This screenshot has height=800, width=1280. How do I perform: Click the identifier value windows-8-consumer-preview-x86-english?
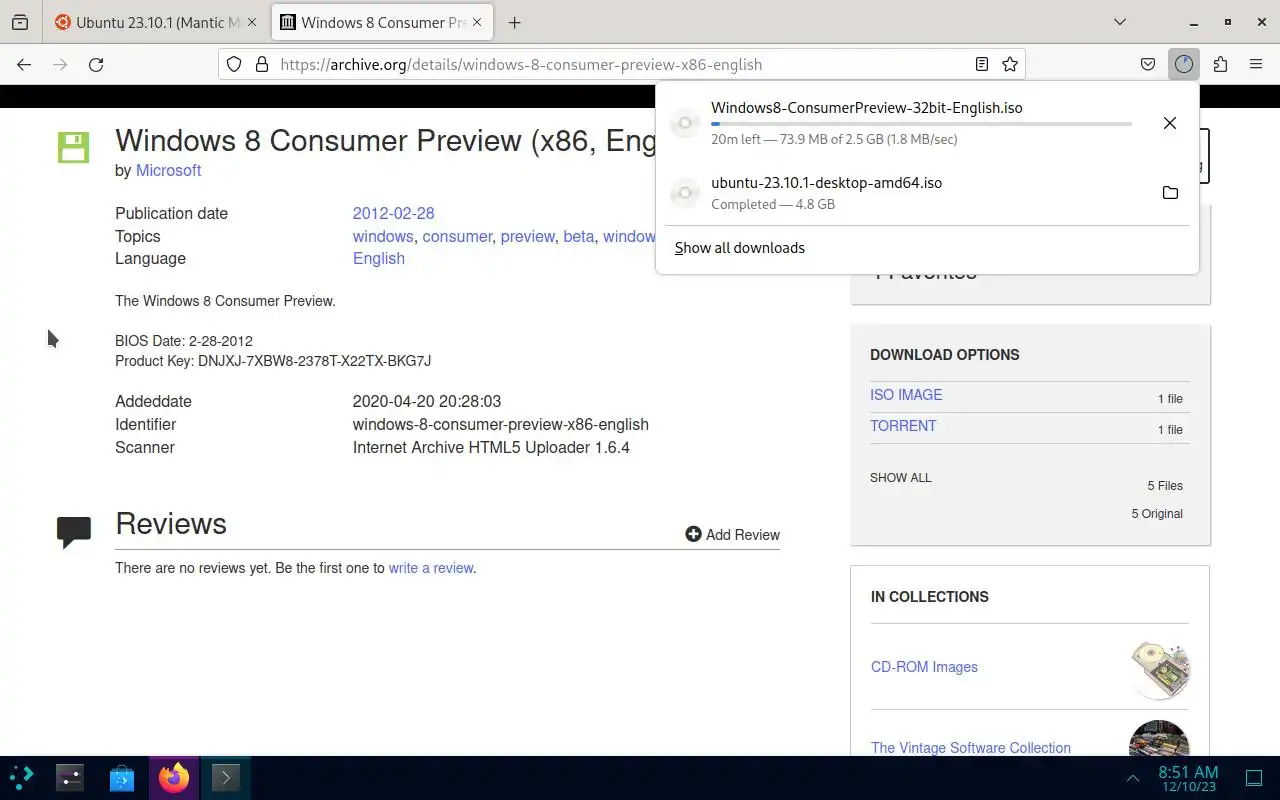pos(500,424)
